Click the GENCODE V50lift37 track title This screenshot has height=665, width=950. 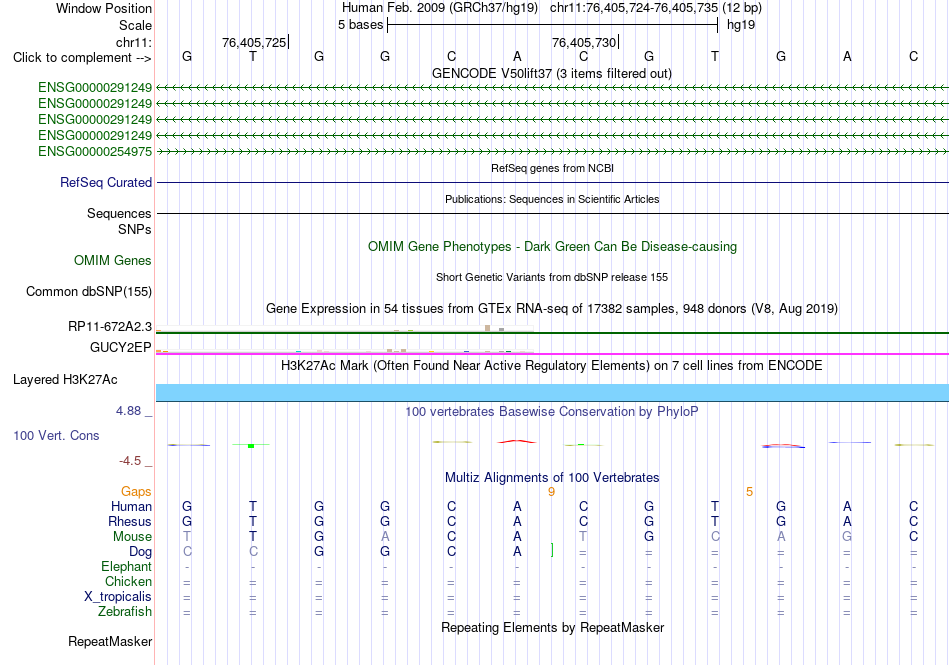point(551,73)
